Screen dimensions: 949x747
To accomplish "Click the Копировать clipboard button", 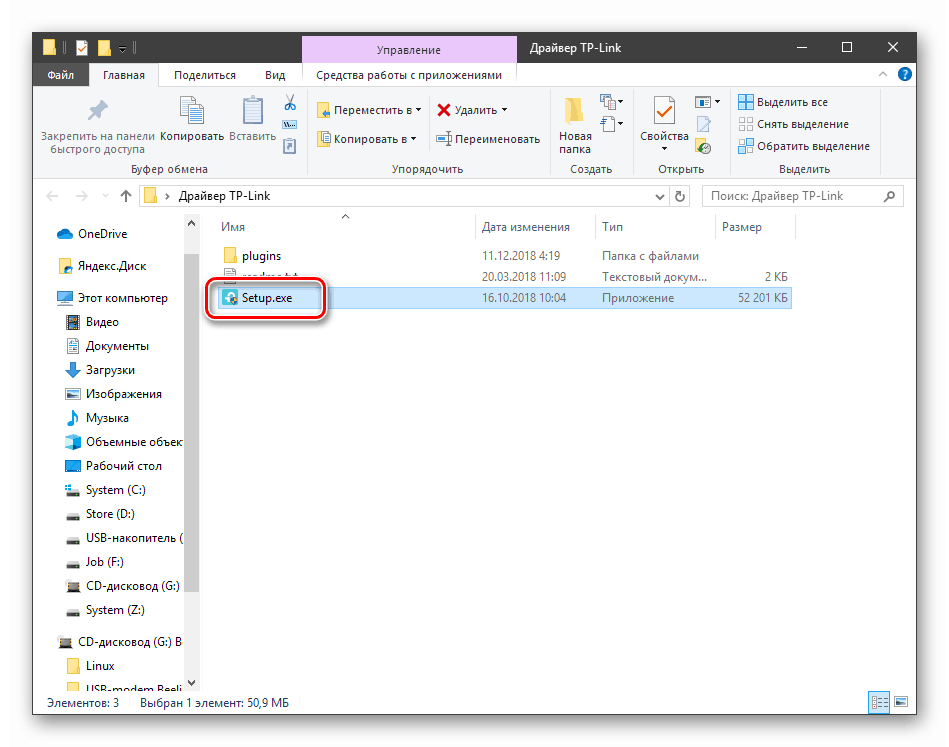I will click(x=192, y=119).
